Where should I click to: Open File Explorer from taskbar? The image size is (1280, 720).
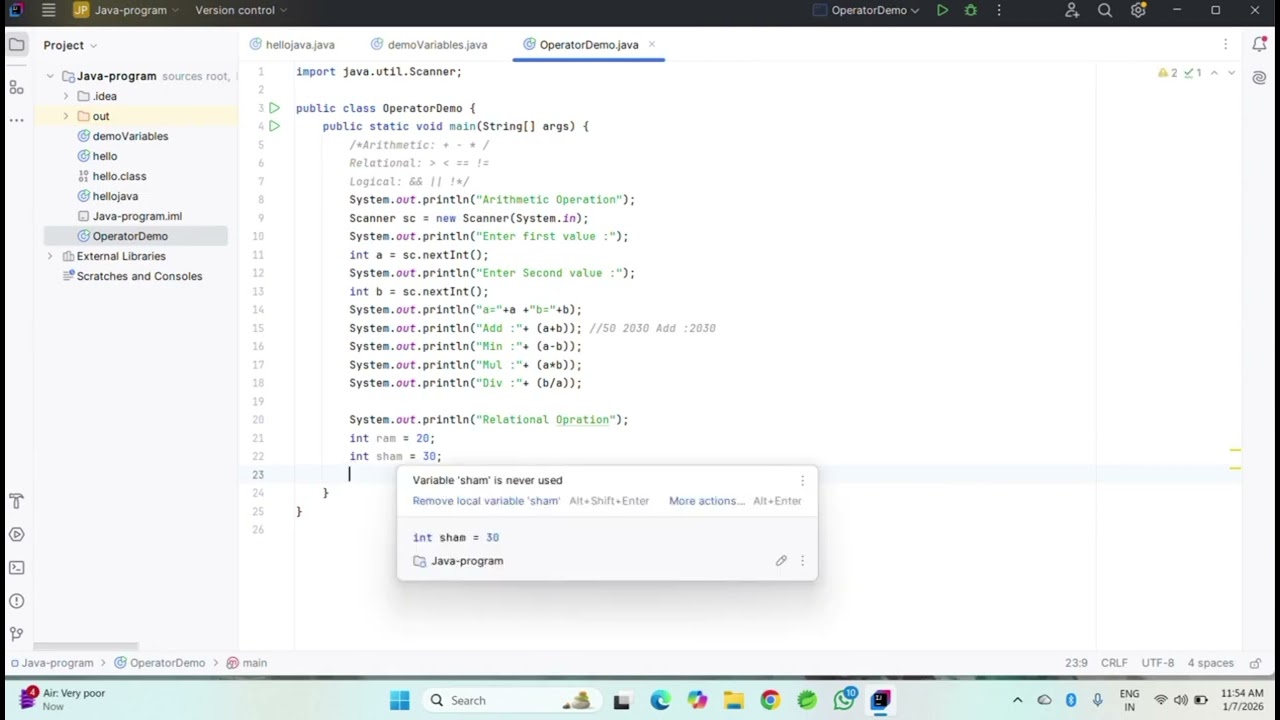[733, 700]
